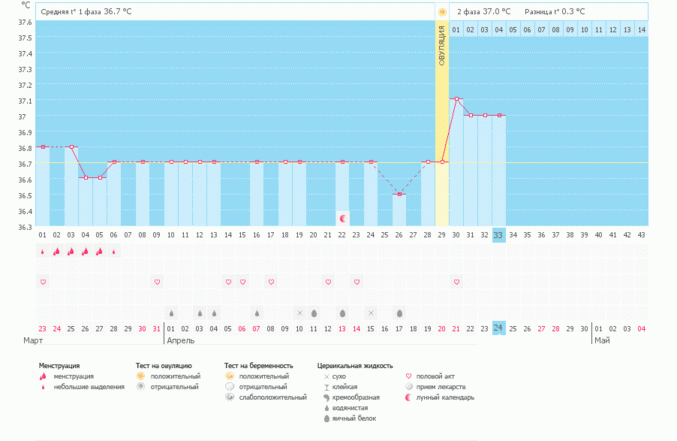Select the heavy menstruation icon on cycle day 03

(71, 252)
